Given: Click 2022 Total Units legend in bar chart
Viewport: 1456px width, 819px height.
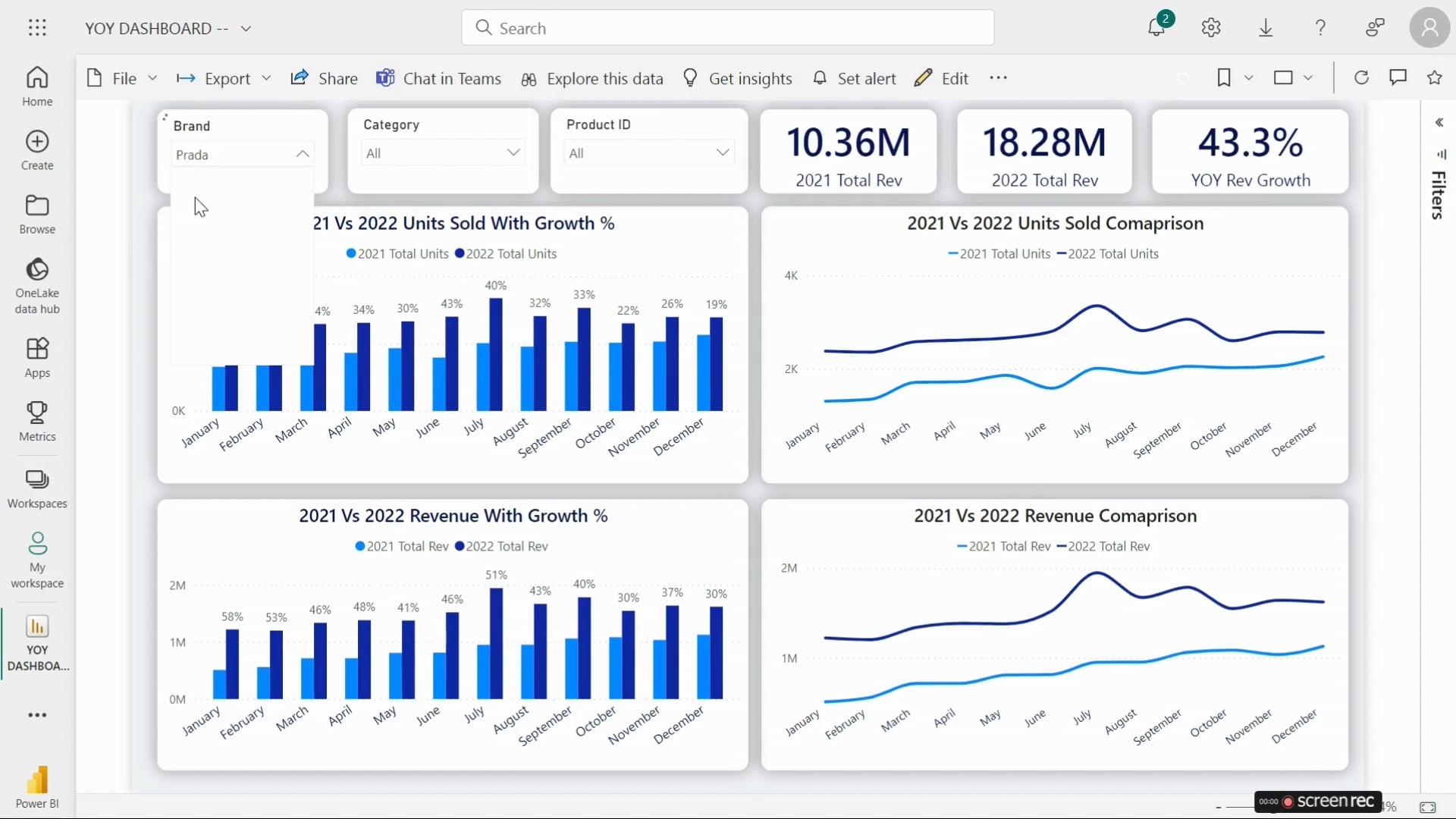Looking at the screenshot, I should [x=506, y=254].
